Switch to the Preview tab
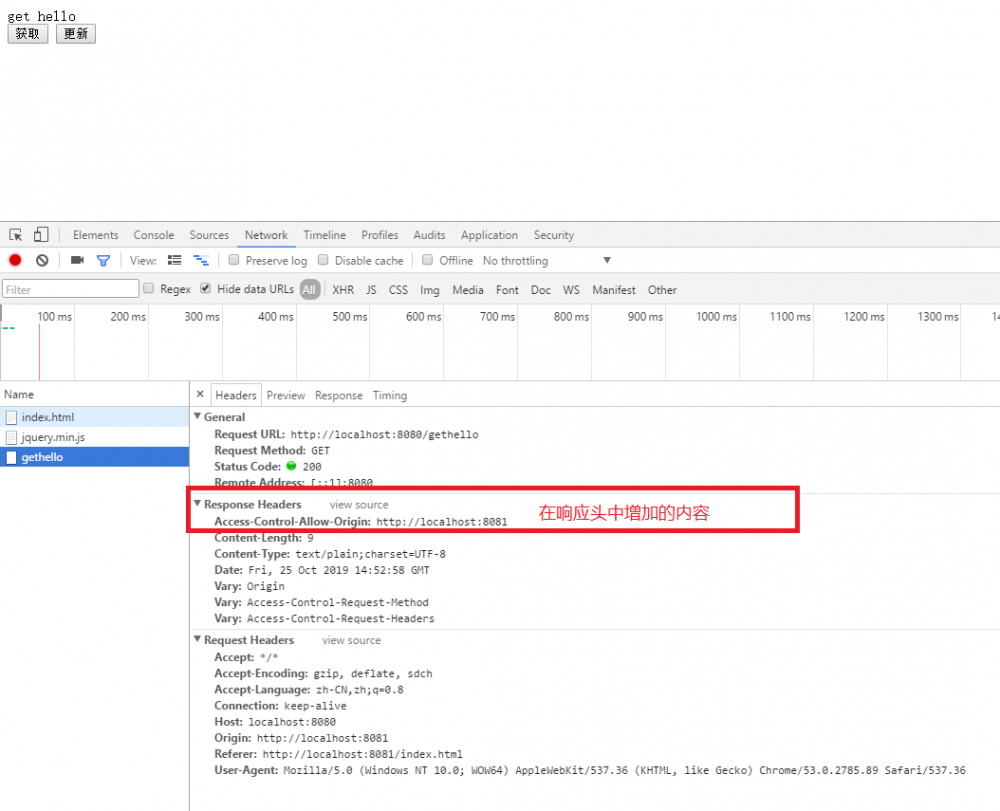1000x811 pixels. pyautogui.click(x=286, y=395)
